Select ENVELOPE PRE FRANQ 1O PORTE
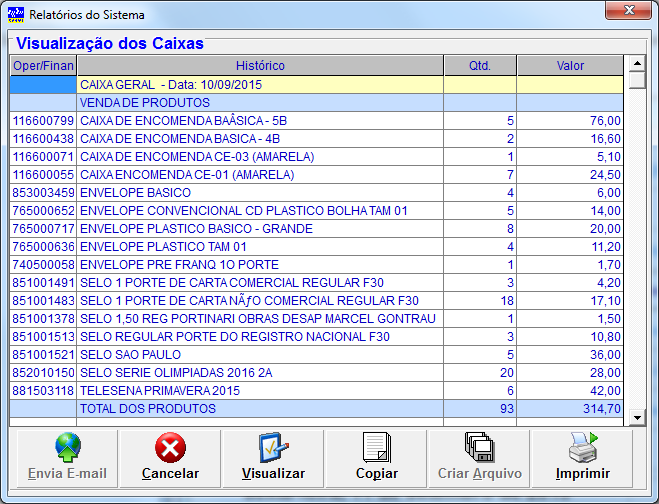The width and height of the screenshot is (659, 504). [317, 265]
